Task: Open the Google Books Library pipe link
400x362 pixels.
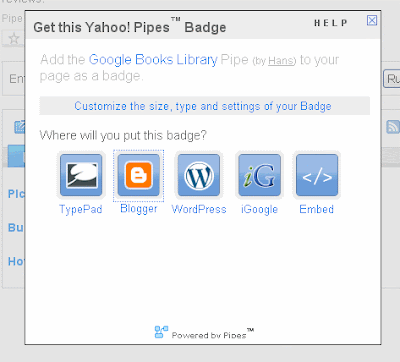Action: pyautogui.click(x=153, y=60)
